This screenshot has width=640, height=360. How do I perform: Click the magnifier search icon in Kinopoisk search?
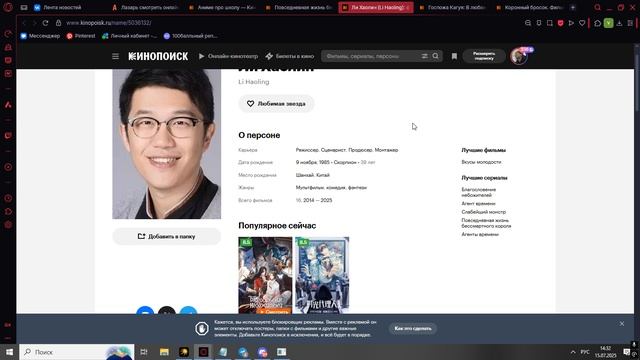[436, 56]
